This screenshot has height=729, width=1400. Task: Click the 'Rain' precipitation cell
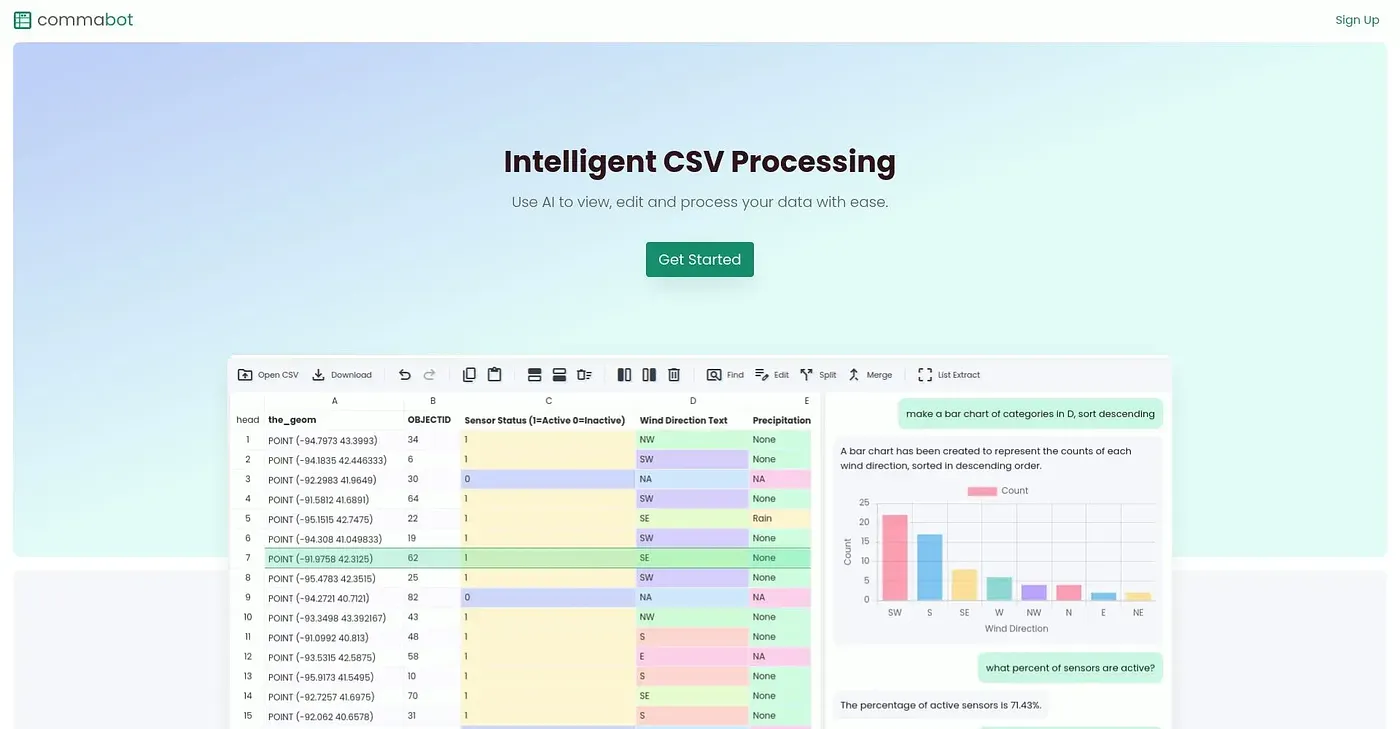pos(780,519)
